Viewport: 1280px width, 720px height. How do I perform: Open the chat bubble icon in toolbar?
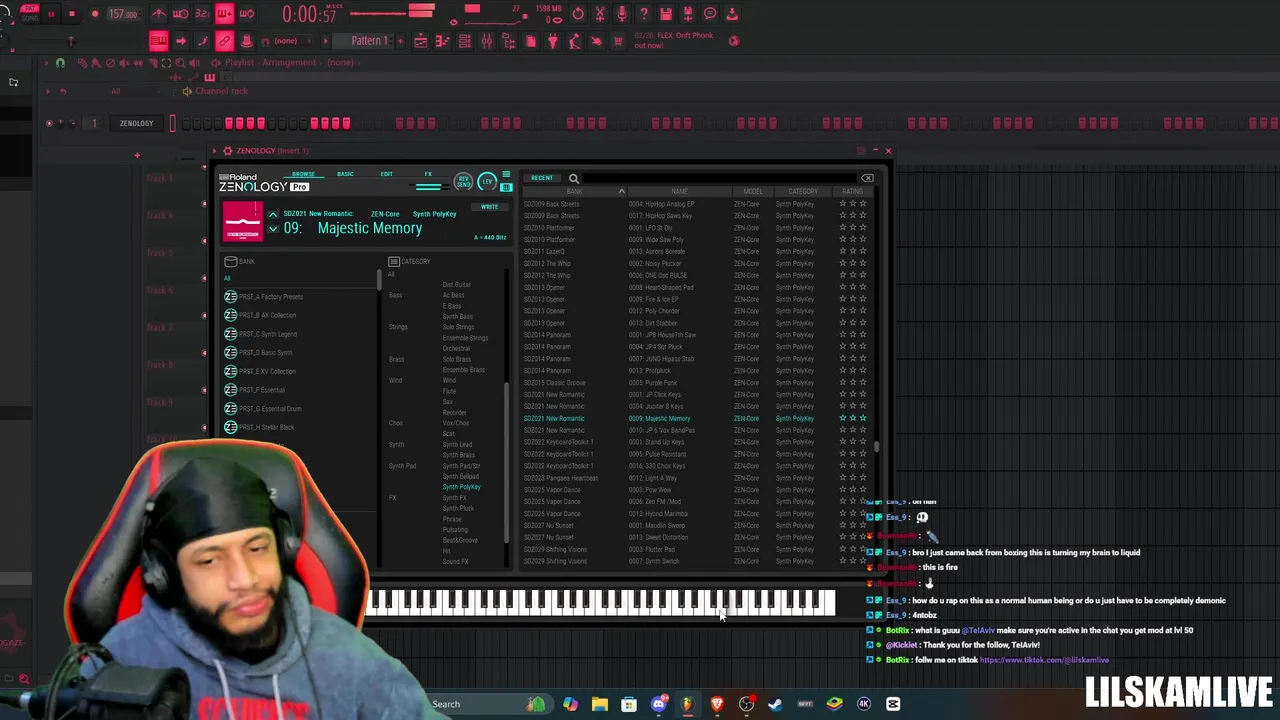coord(710,14)
